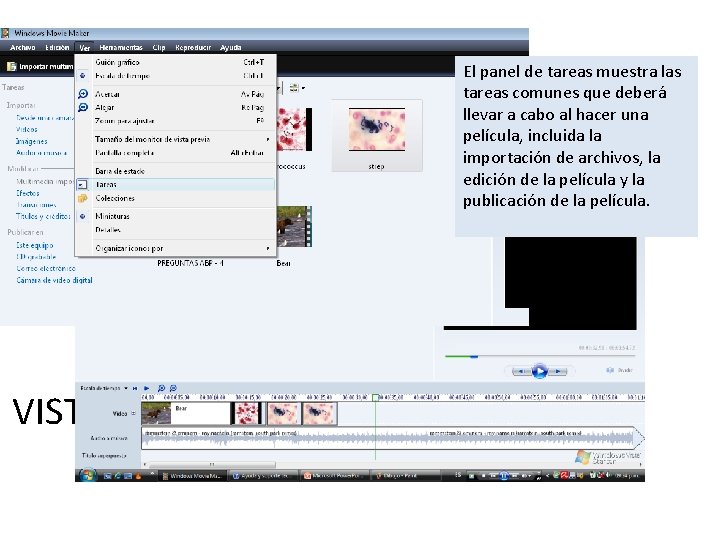The image size is (720, 540).
Task: Click the preview playback seek bar
Action: (540, 356)
